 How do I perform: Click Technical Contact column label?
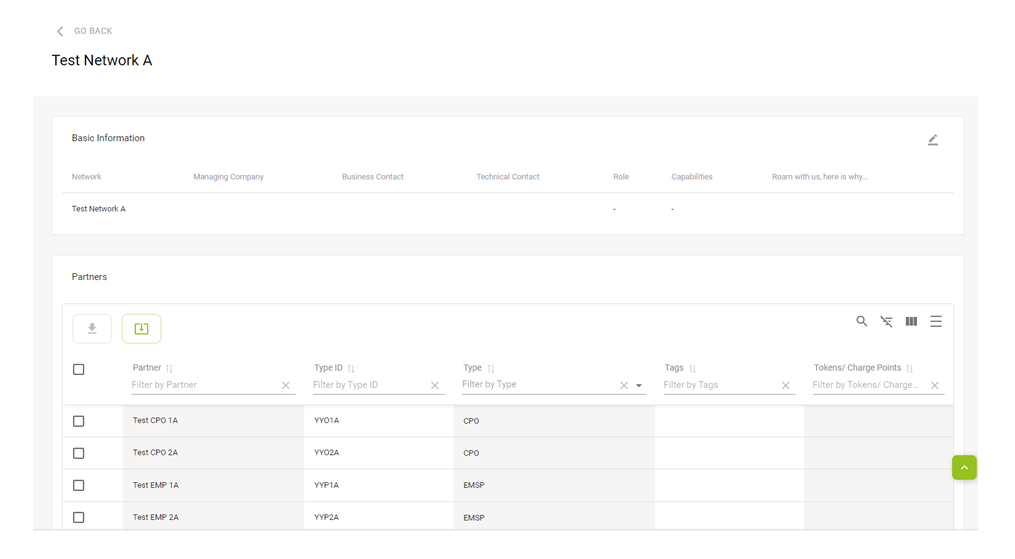pyautogui.click(x=508, y=177)
